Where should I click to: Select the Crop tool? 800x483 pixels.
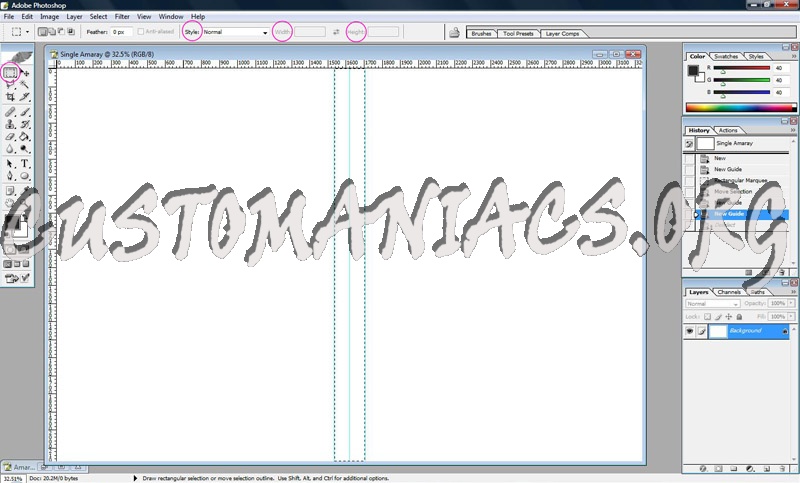click(x=10, y=97)
